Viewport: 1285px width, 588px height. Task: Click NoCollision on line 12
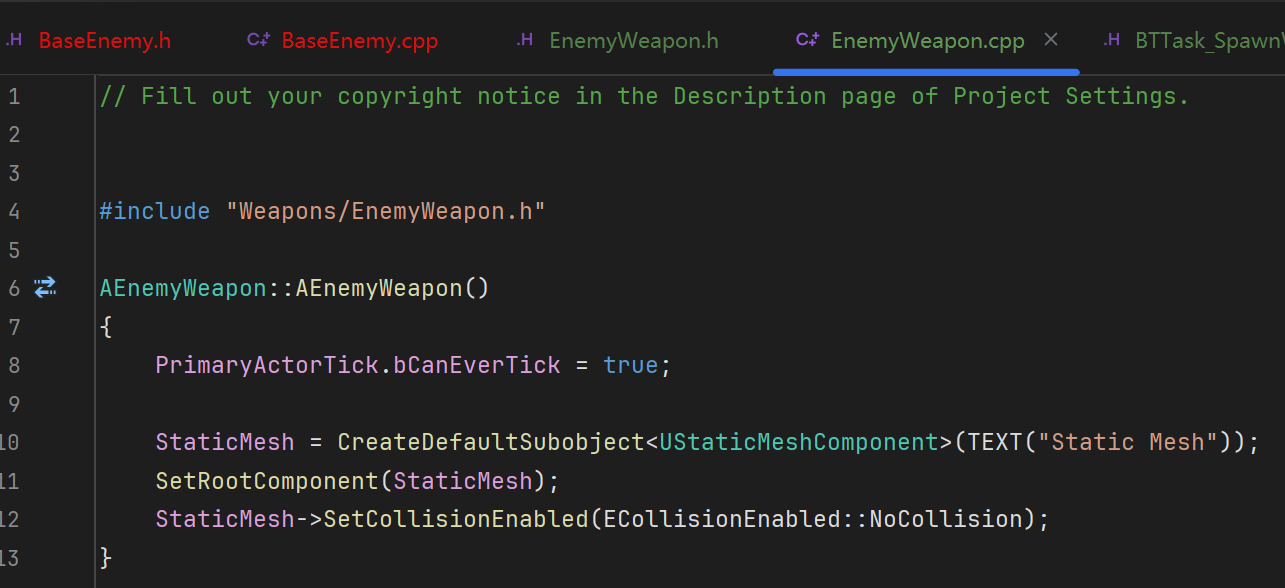pos(946,519)
